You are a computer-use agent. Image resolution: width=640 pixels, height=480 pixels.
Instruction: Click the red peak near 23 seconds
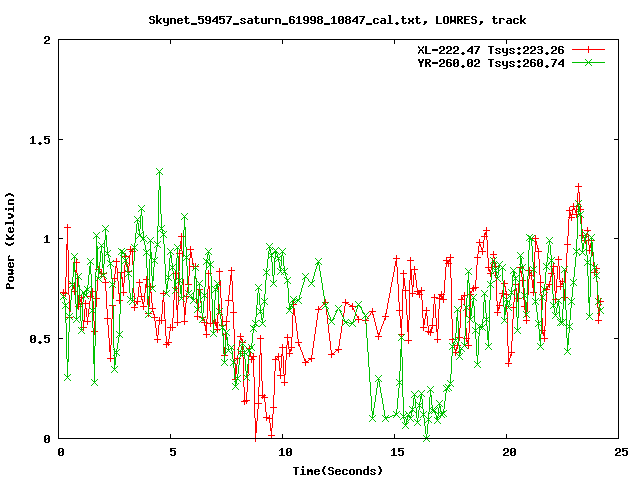(578, 187)
